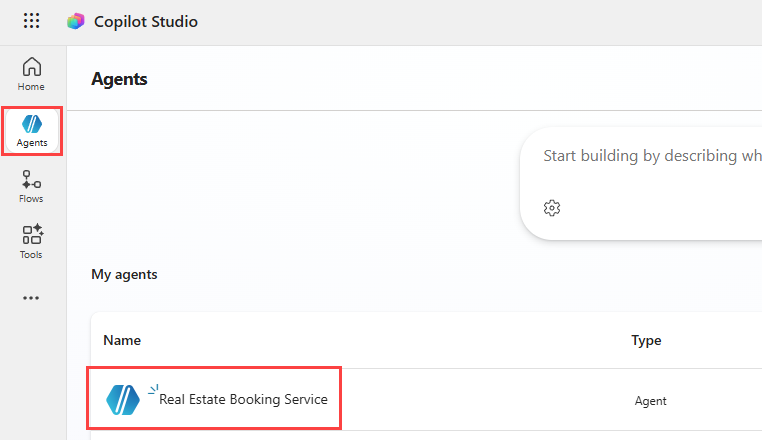Screen dimensions: 762x440
Task: Go to Home via its house icon
Action: pos(32,67)
